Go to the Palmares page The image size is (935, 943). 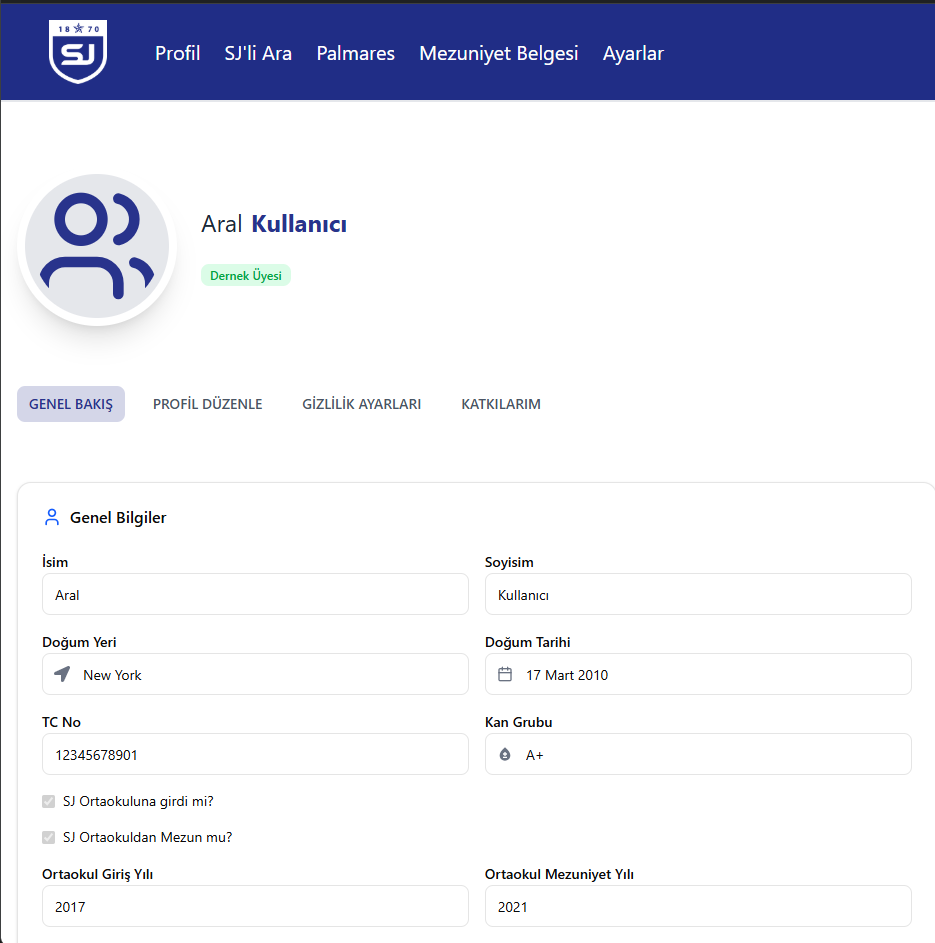(x=355, y=54)
